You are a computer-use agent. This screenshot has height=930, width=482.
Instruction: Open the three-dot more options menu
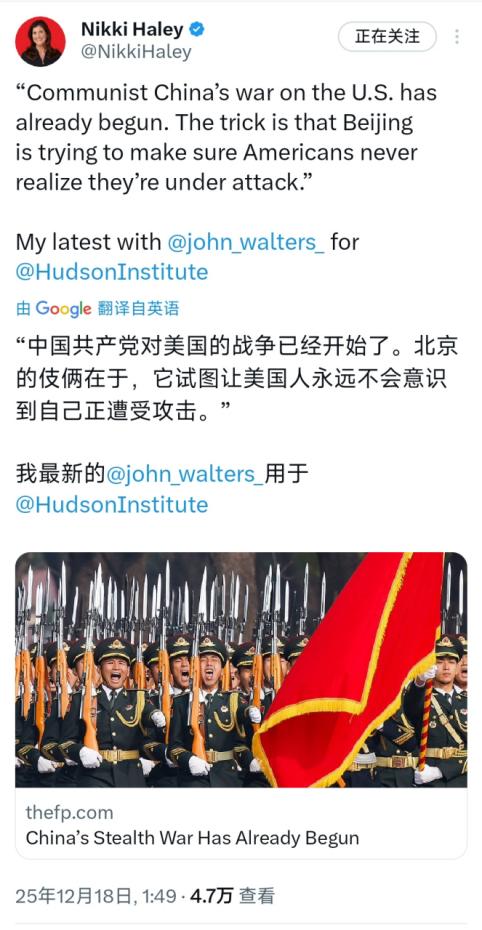[x=457, y=37]
